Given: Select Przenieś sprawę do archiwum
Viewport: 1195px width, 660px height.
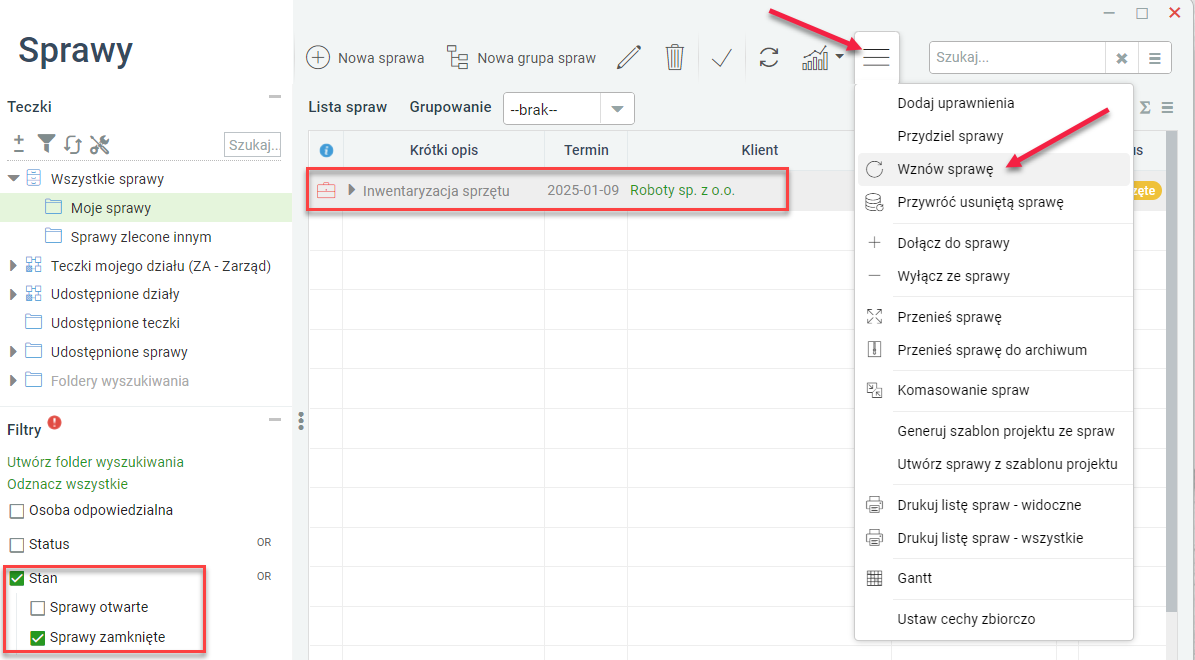Looking at the screenshot, I should point(993,350).
